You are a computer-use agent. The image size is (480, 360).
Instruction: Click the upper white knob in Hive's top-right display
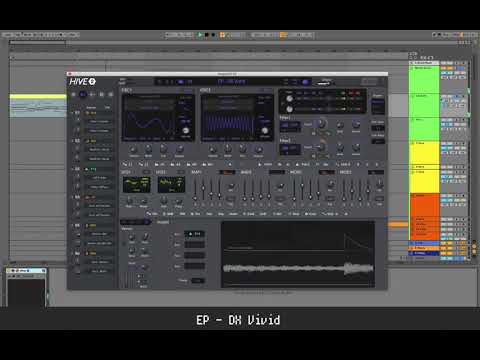pos(289,99)
